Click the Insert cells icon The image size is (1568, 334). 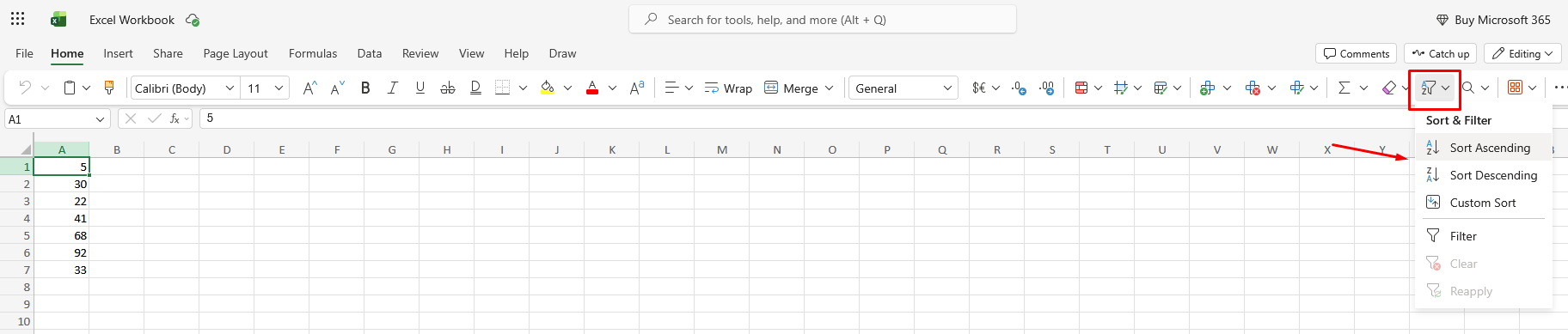[1207, 88]
